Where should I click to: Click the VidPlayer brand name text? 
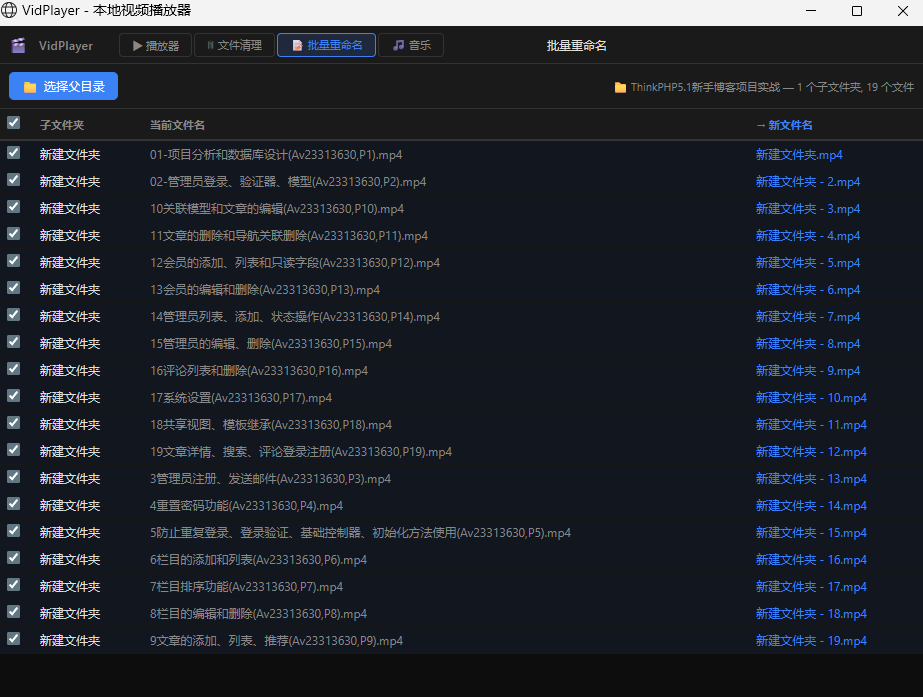pyautogui.click(x=66, y=46)
